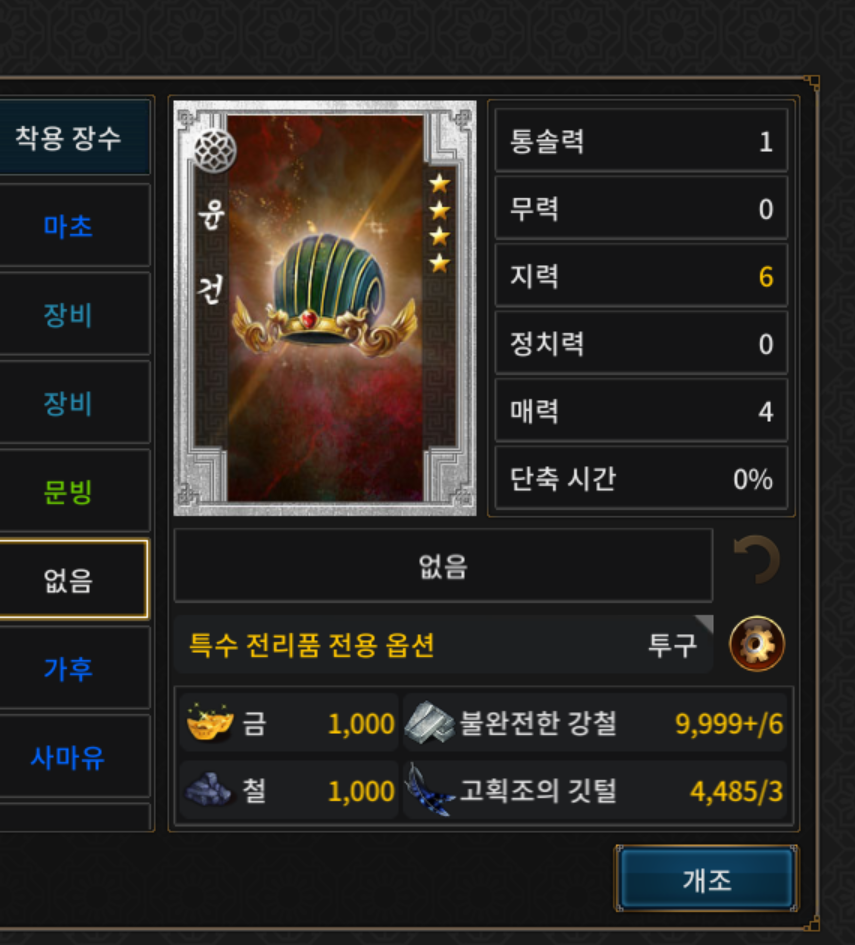Click the round emblem on the 윤건 card

click(x=215, y=151)
